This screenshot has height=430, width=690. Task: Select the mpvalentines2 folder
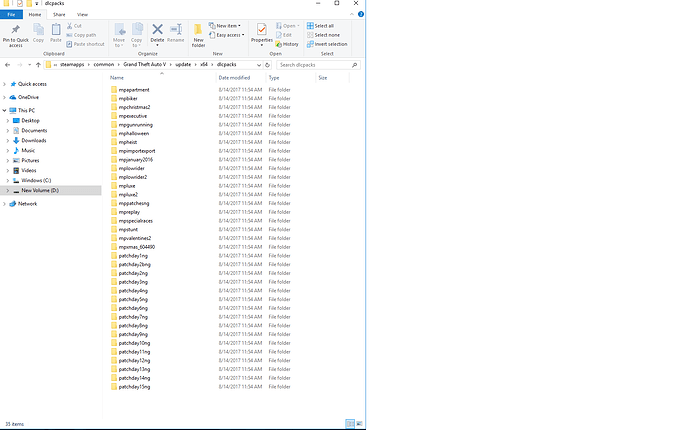click(x=135, y=239)
